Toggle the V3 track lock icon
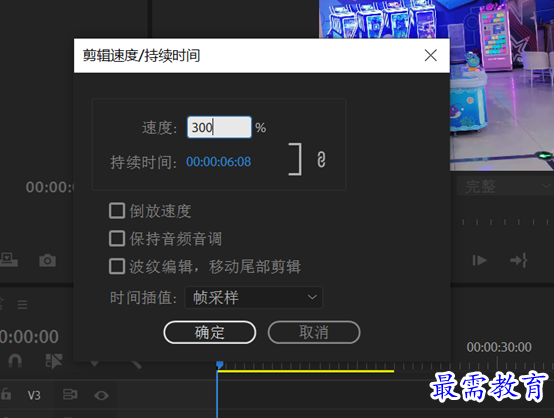This screenshot has height=418, width=554. pyautogui.click(x=6, y=394)
